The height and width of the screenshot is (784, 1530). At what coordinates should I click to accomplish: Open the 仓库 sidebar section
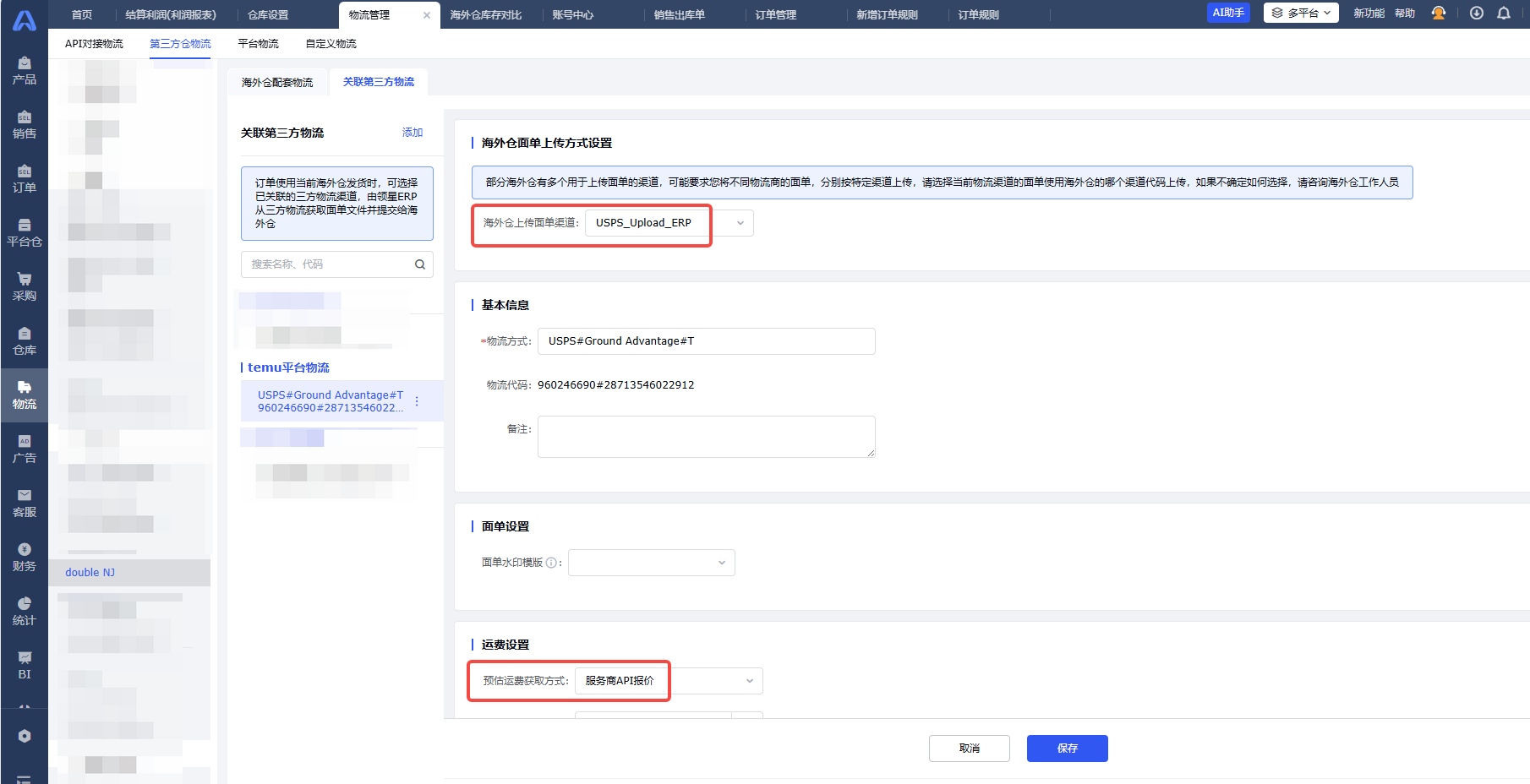point(25,341)
